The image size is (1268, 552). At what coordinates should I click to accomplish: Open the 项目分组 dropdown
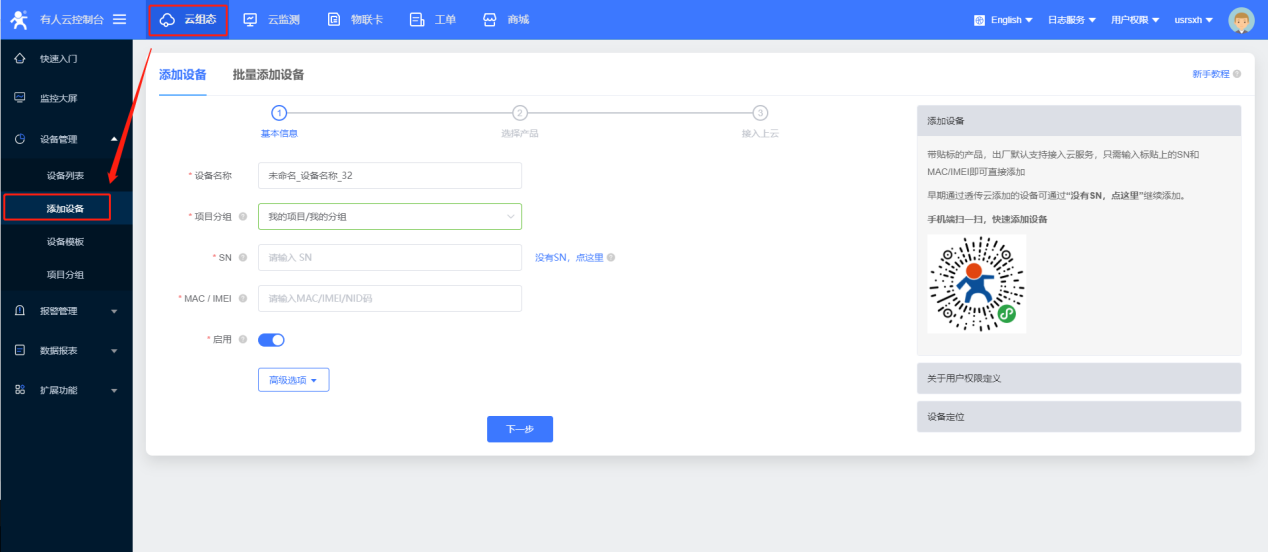click(389, 217)
